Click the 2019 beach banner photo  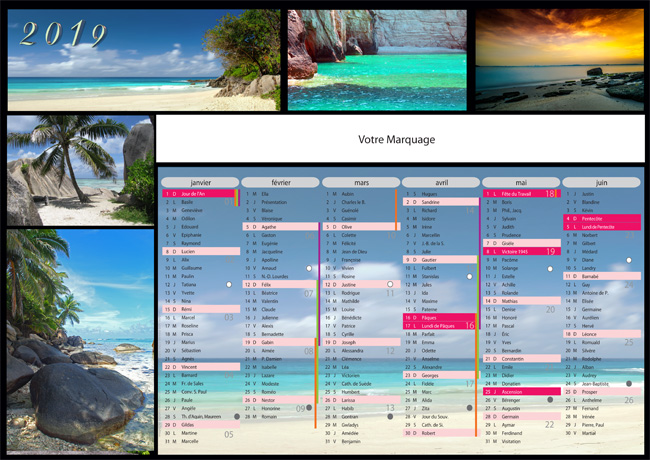(x=143, y=59)
